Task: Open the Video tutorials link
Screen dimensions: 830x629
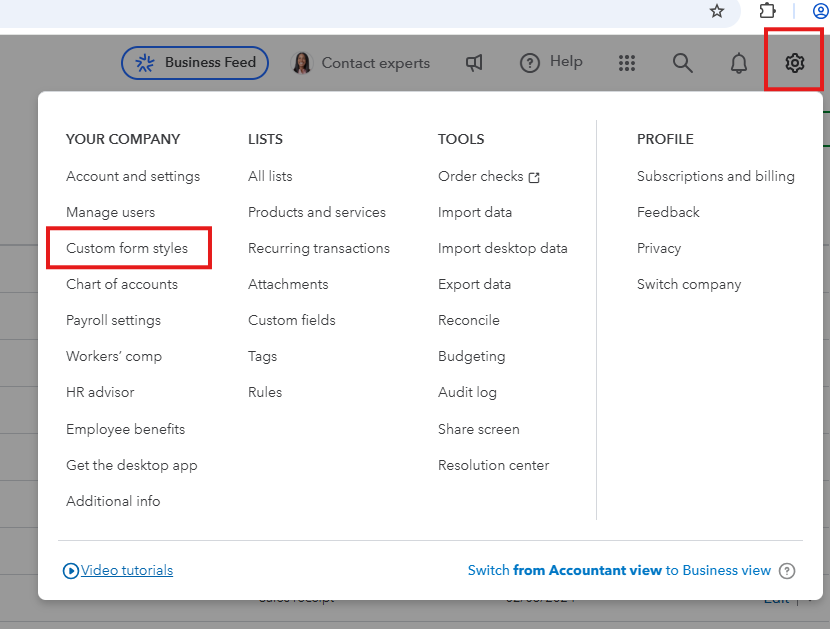Action: click(x=126, y=570)
